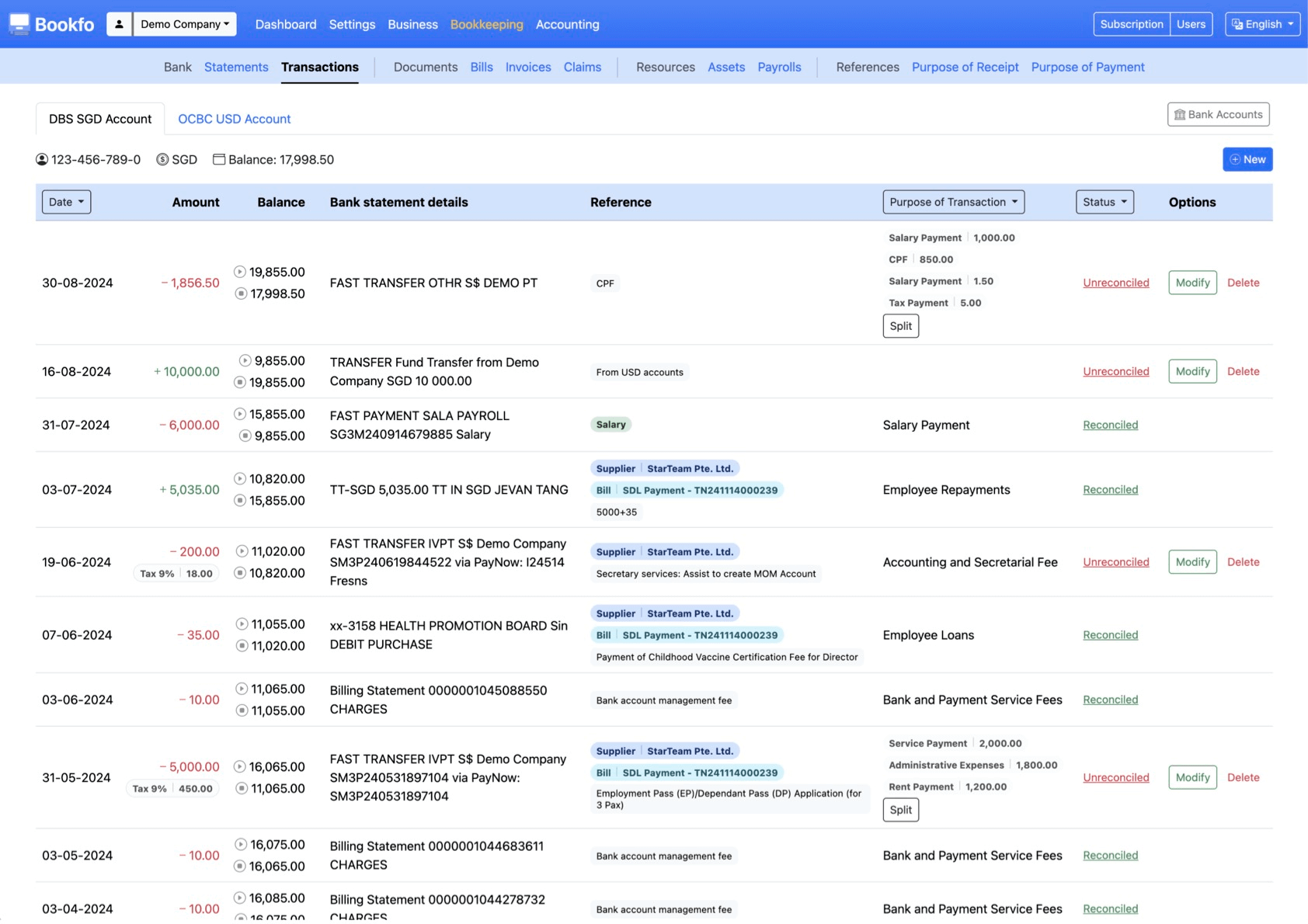Switch to the OCBC USD Account tab
1308x924 pixels.
tap(234, 119)
